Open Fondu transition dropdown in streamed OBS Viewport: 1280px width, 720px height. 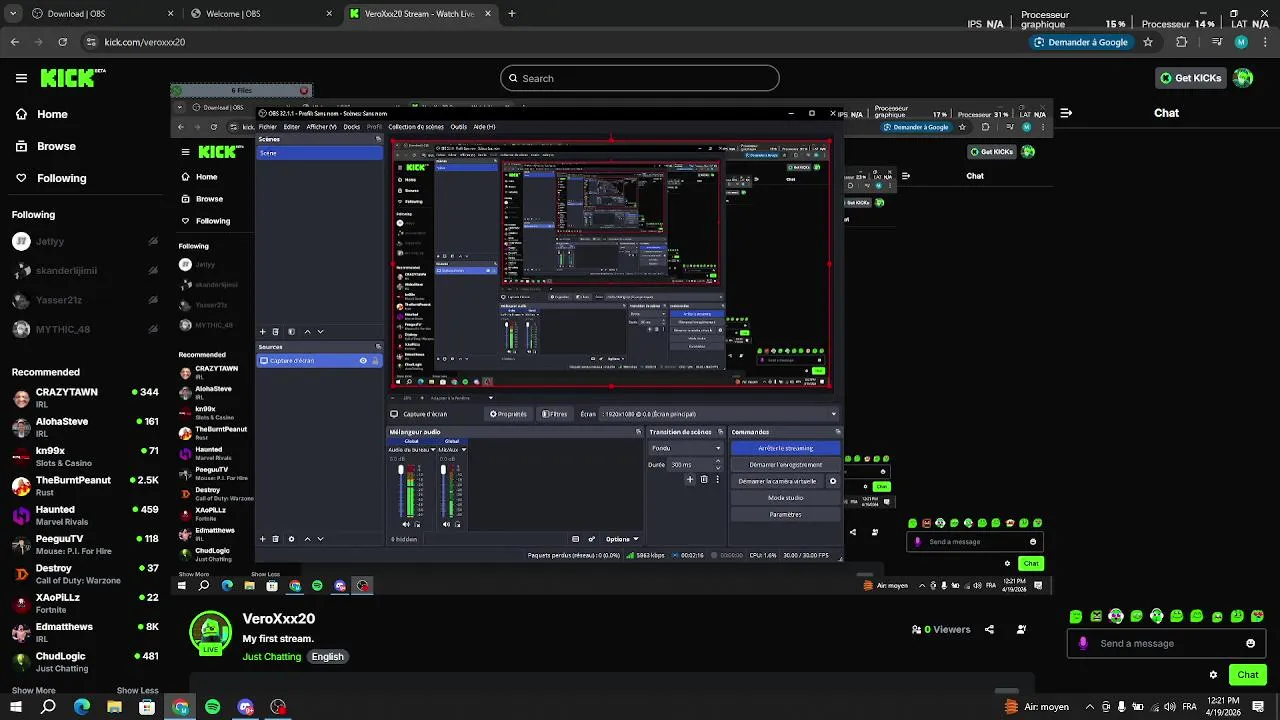[685, 448]
